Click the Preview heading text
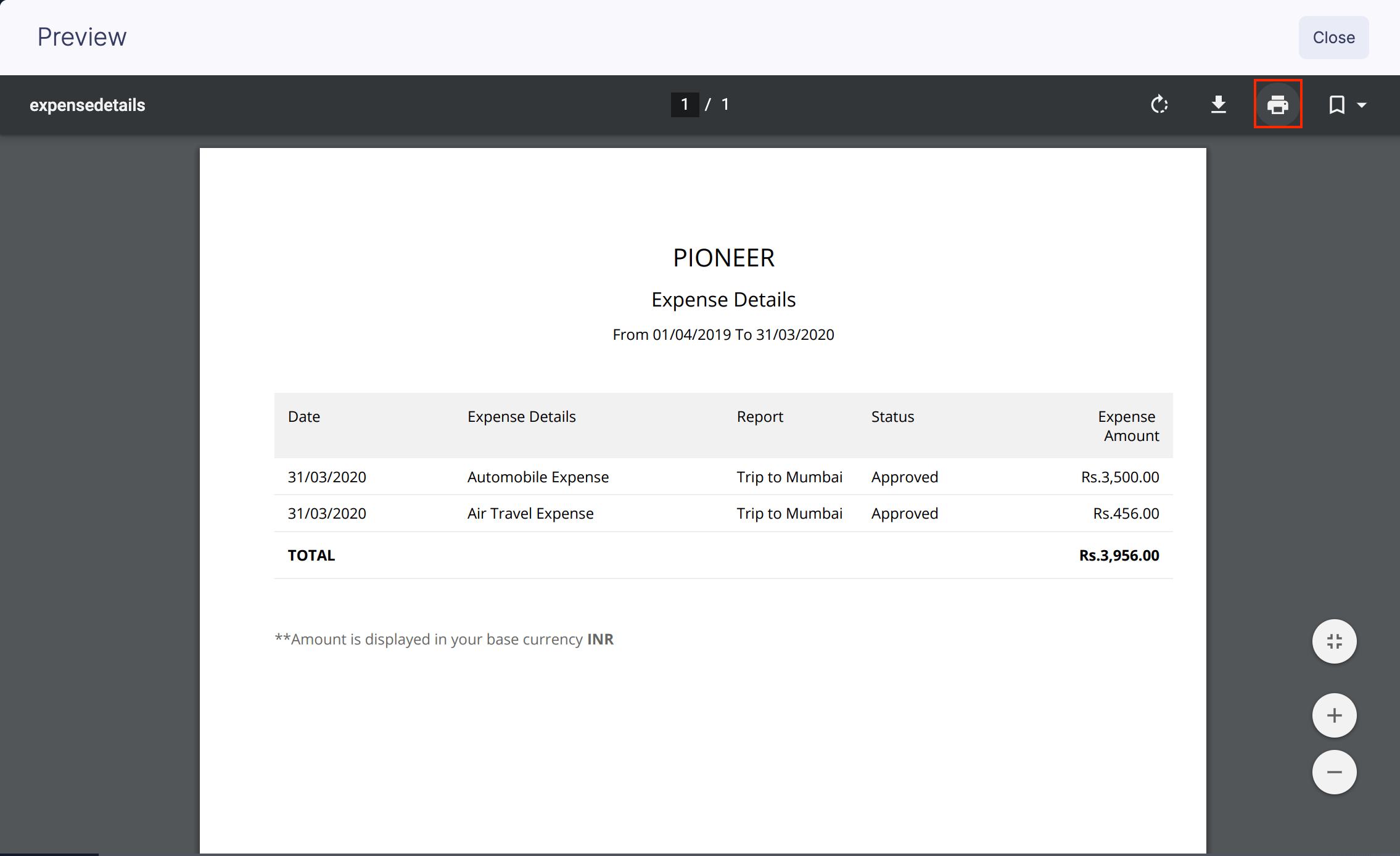 (82, 37)
